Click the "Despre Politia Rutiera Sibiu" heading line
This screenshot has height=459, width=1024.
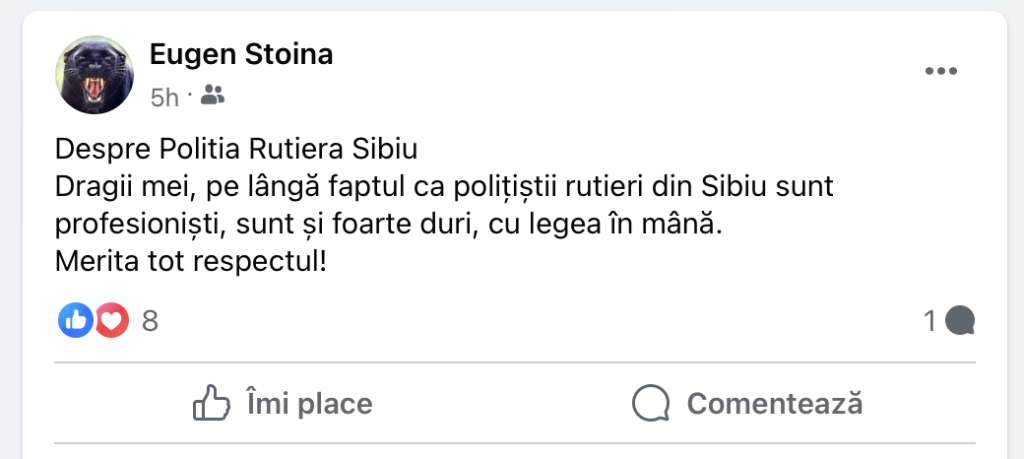click(x=236, y=151)
